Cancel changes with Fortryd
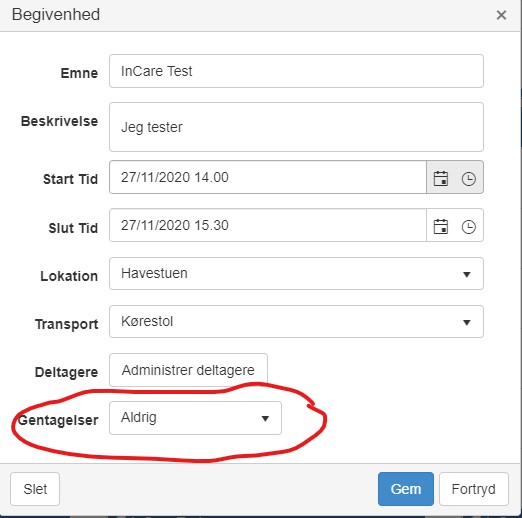This screenshot has height=518, width=522. (x=474, y=489)
